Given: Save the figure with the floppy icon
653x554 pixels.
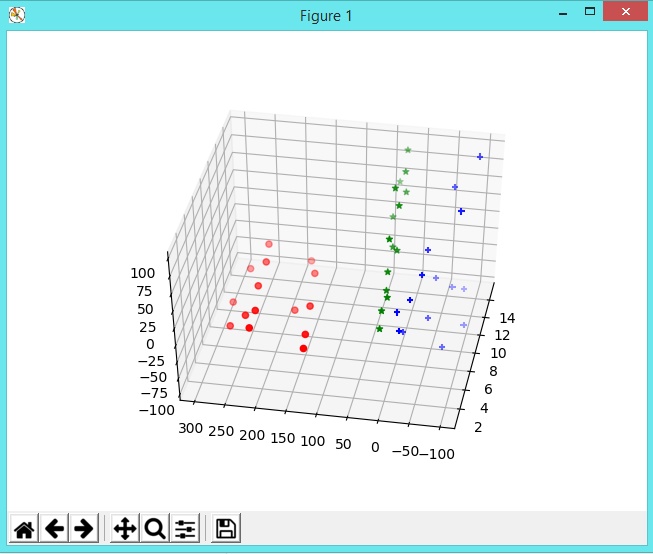Looking at the screenshot, I should (x=226, y=528).
